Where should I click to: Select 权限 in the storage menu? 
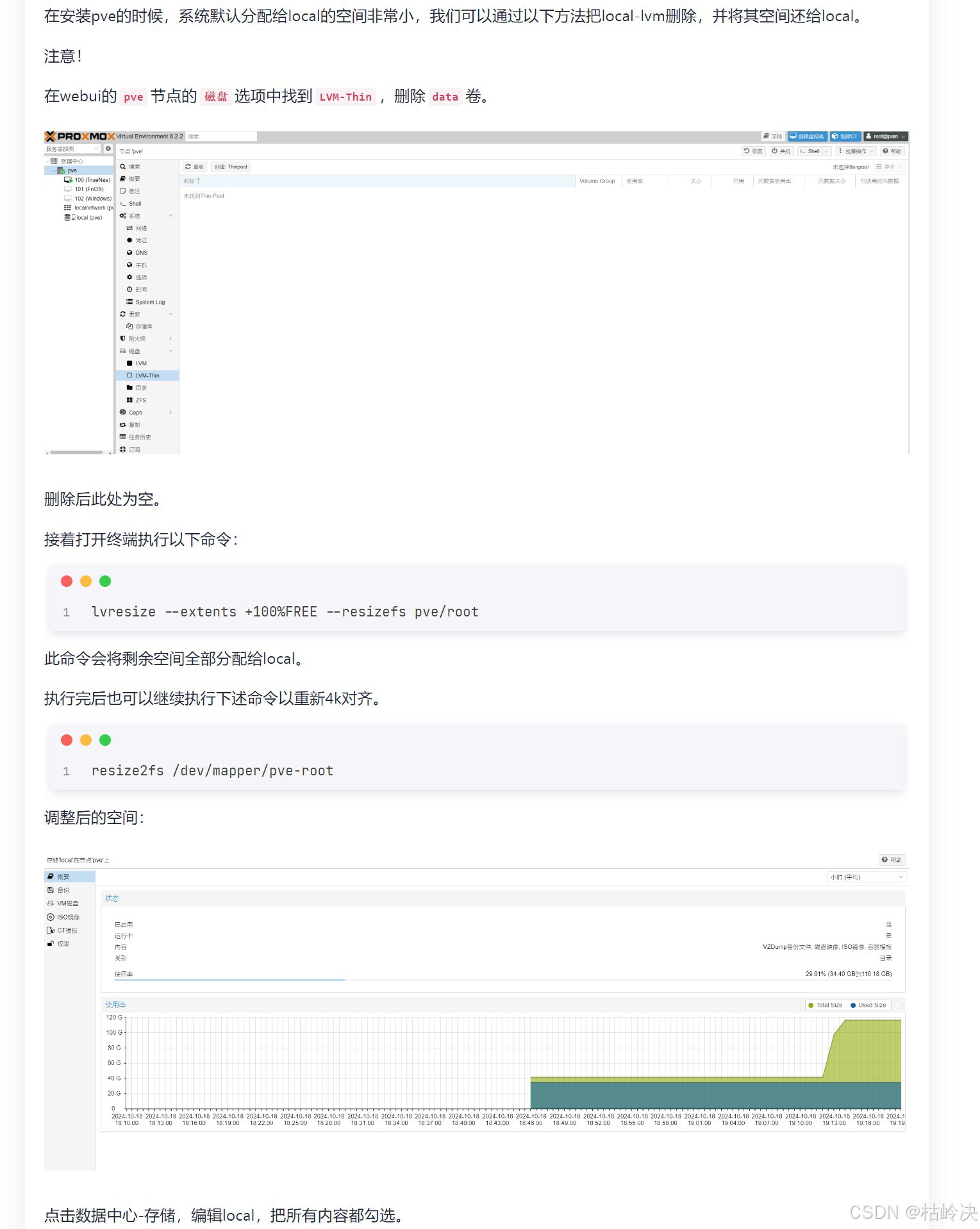tap(70, 944)
